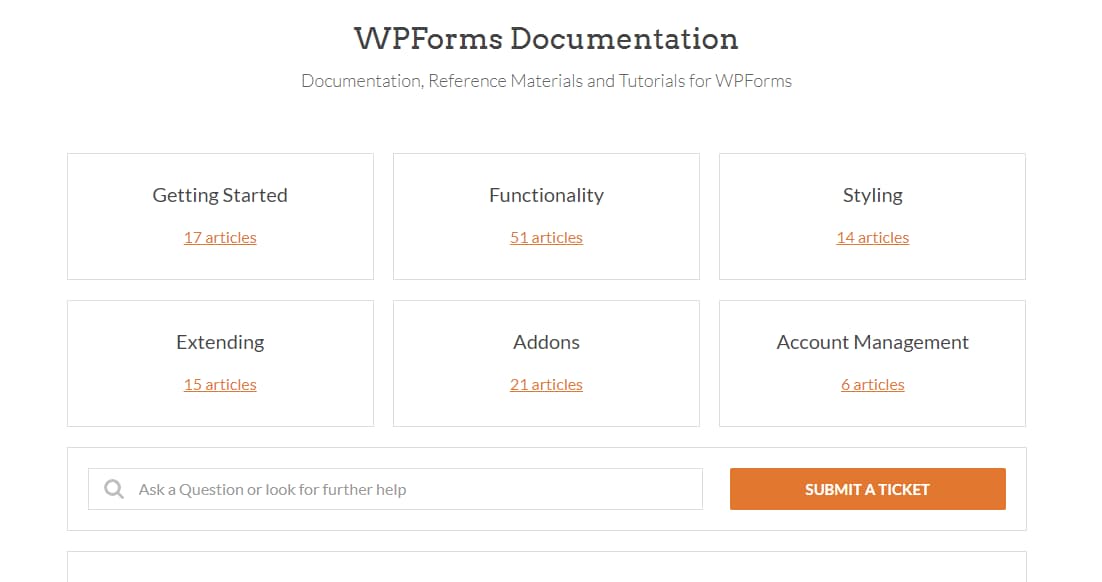Open the "15 articles" link under Extending

coord(220,384)
